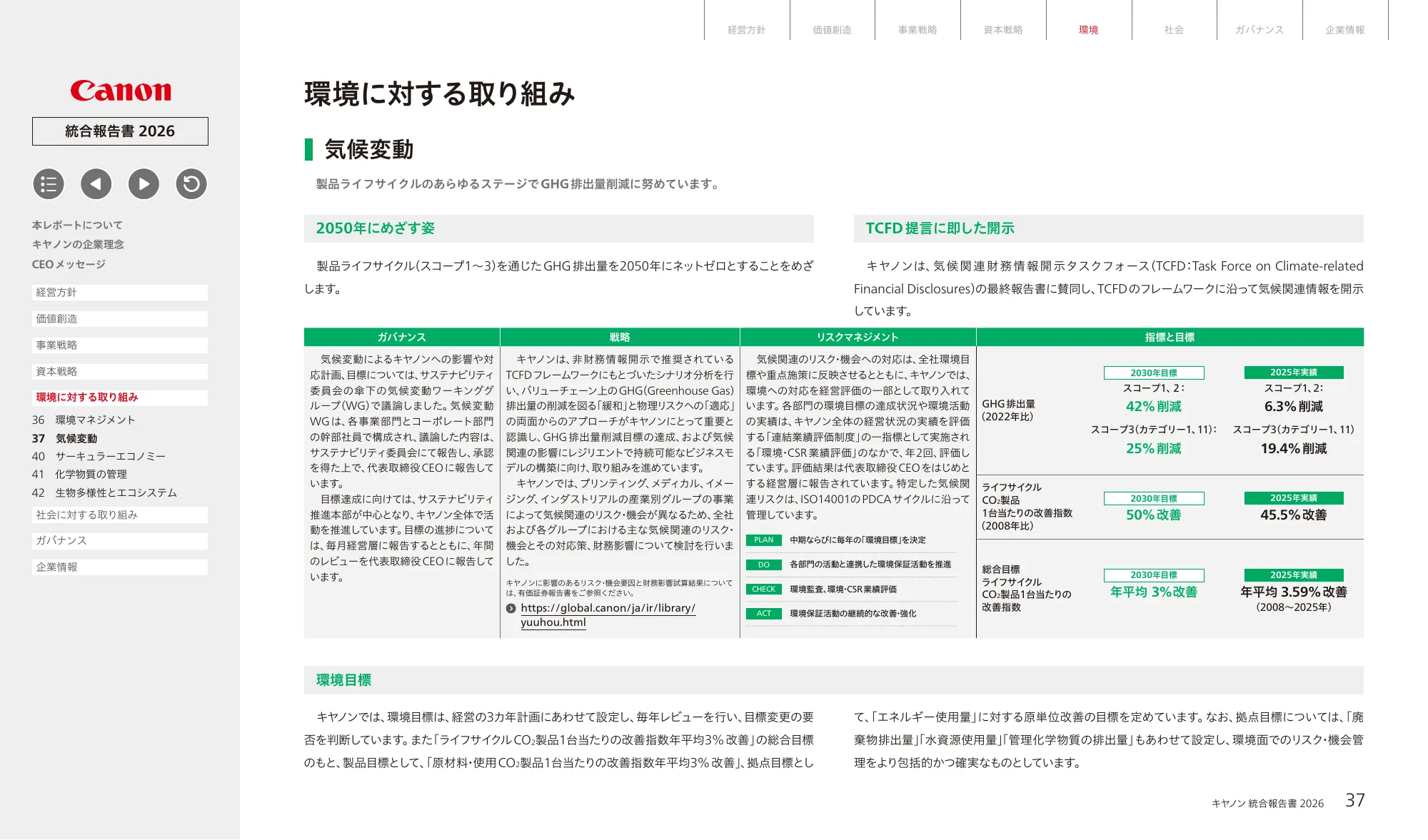The image size is (1428, 840).
Task: Click the TCFD提言に即した開示 heading
Action: 940,228
